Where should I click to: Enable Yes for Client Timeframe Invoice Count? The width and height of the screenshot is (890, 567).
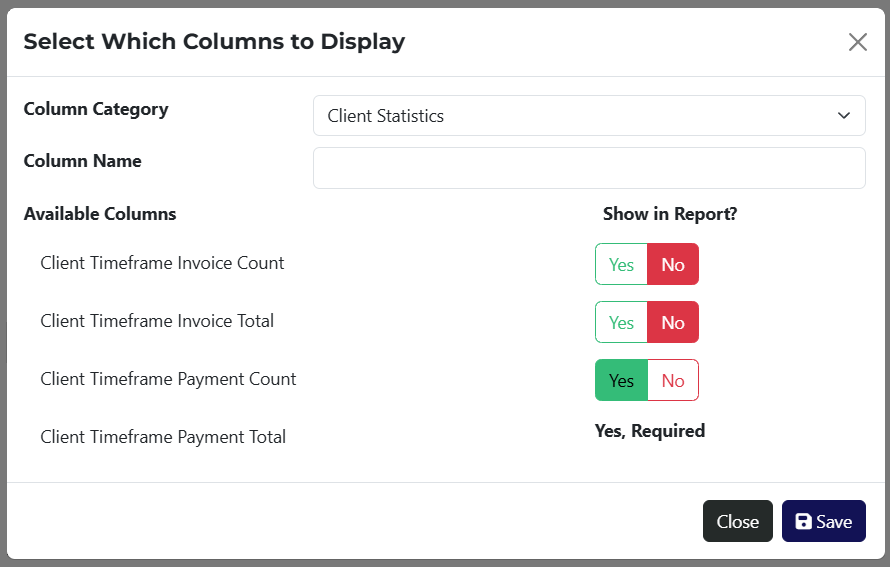pyautogui.click(x=621, y=265)
